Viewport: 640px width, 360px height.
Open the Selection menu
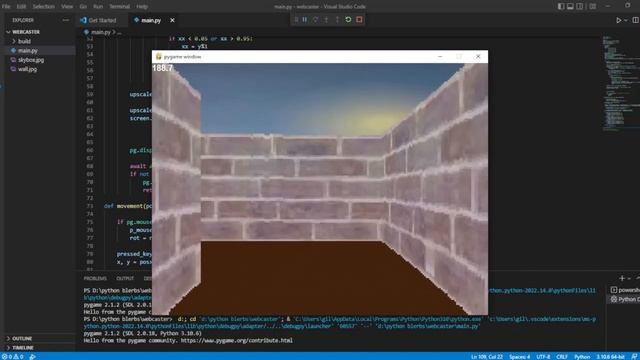(44, 7)
